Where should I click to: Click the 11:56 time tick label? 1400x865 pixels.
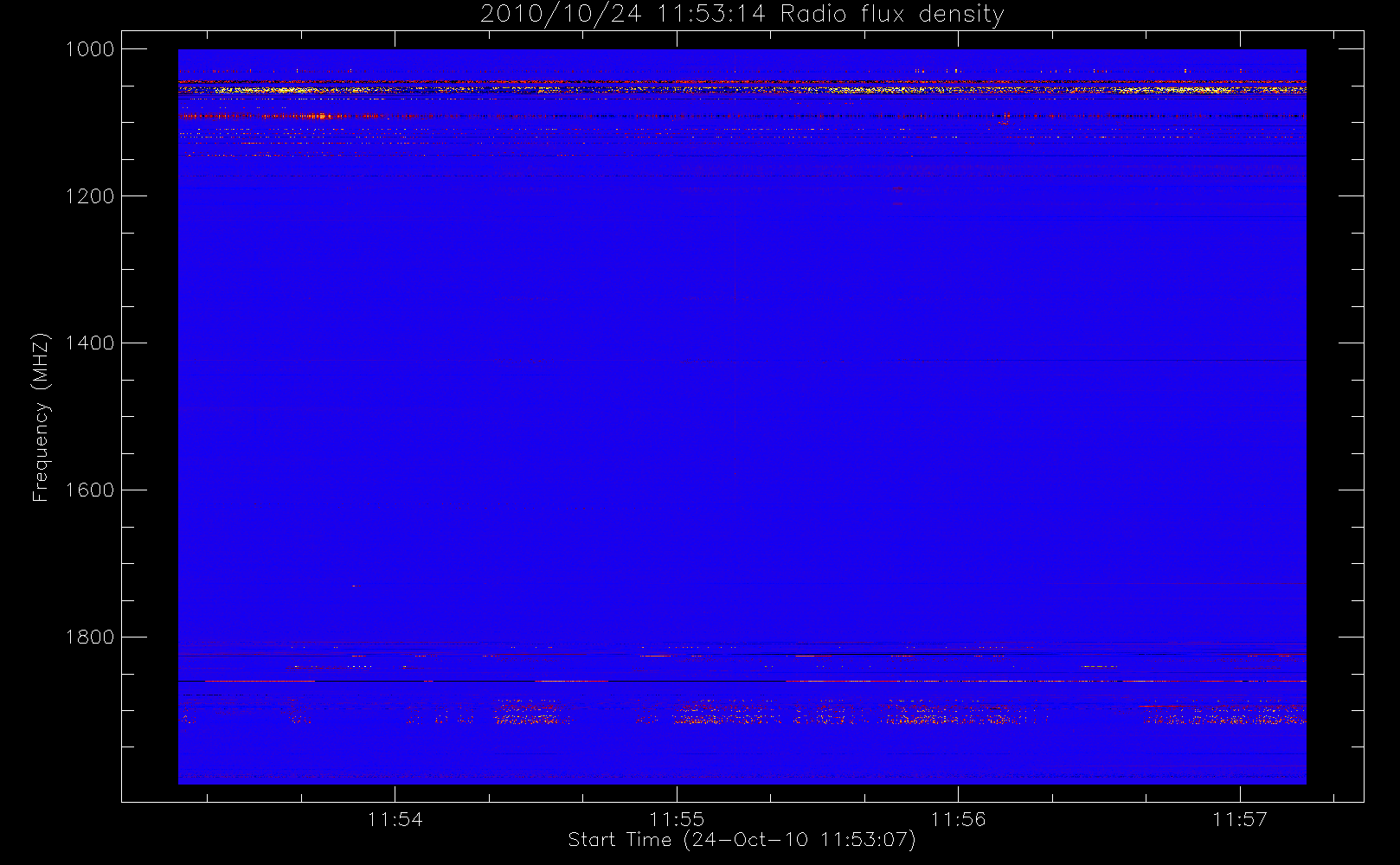click(x=959, y=819)
